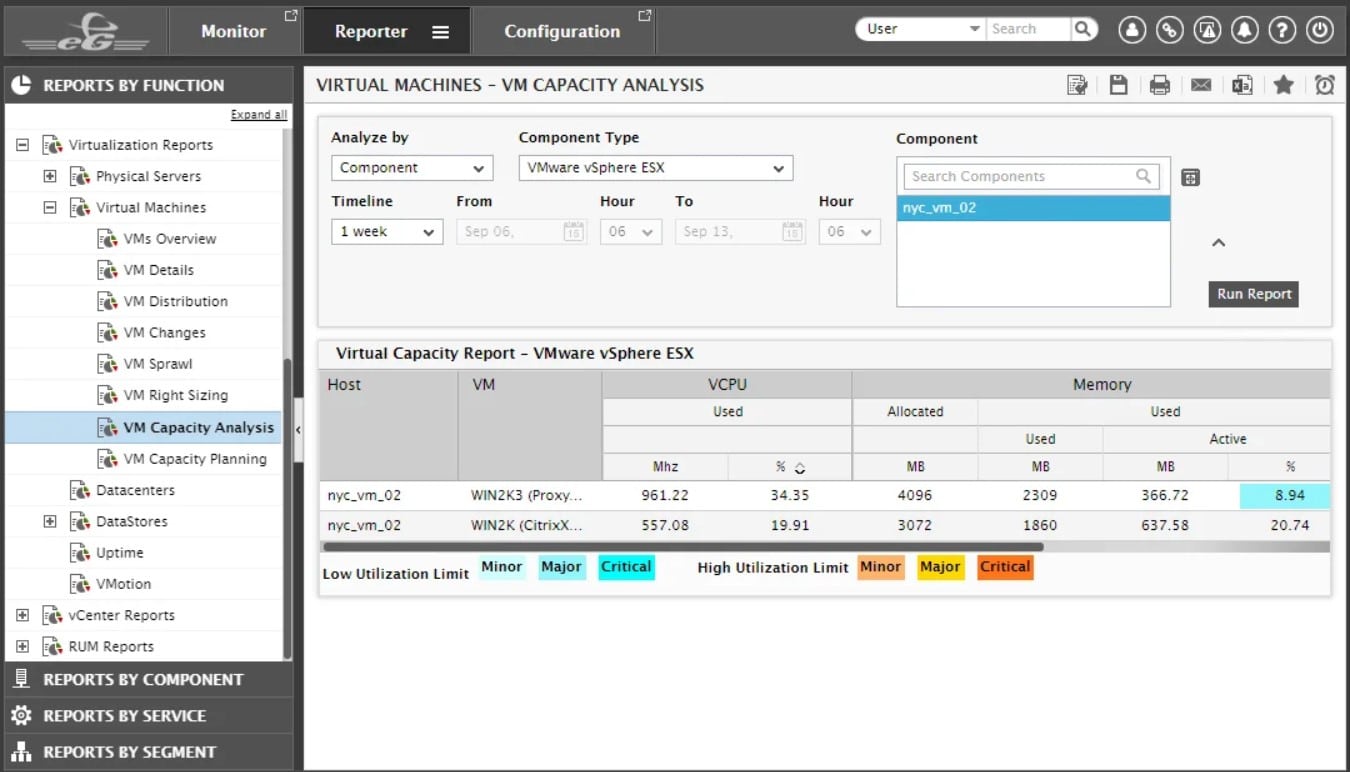Open the Reporter hamburger menu icon
The width and height of the screenshot is (1350, 772).
point(440,32)
